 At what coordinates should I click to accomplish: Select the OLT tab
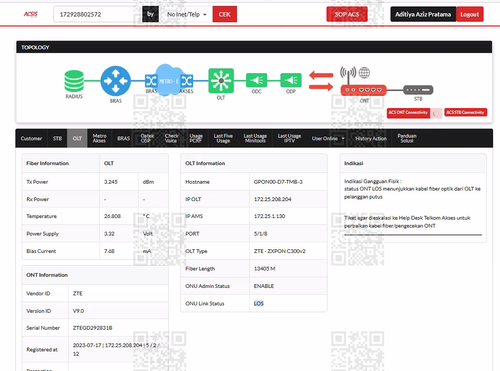(x=77, y=138)
